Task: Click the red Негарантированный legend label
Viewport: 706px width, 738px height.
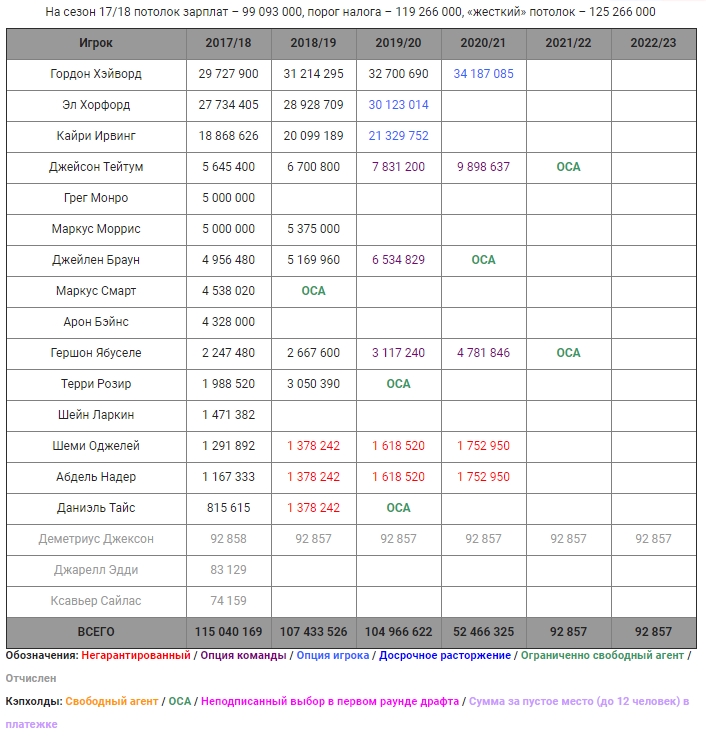Action: tap(136, 655)
